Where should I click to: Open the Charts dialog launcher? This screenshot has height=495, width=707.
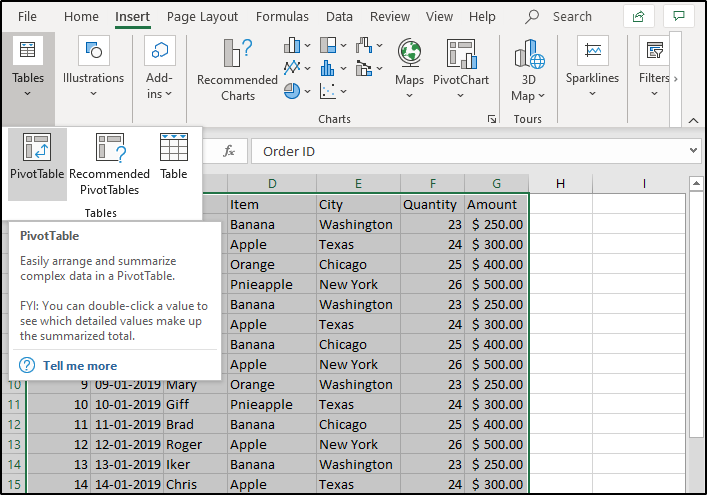tap(491, 119)
